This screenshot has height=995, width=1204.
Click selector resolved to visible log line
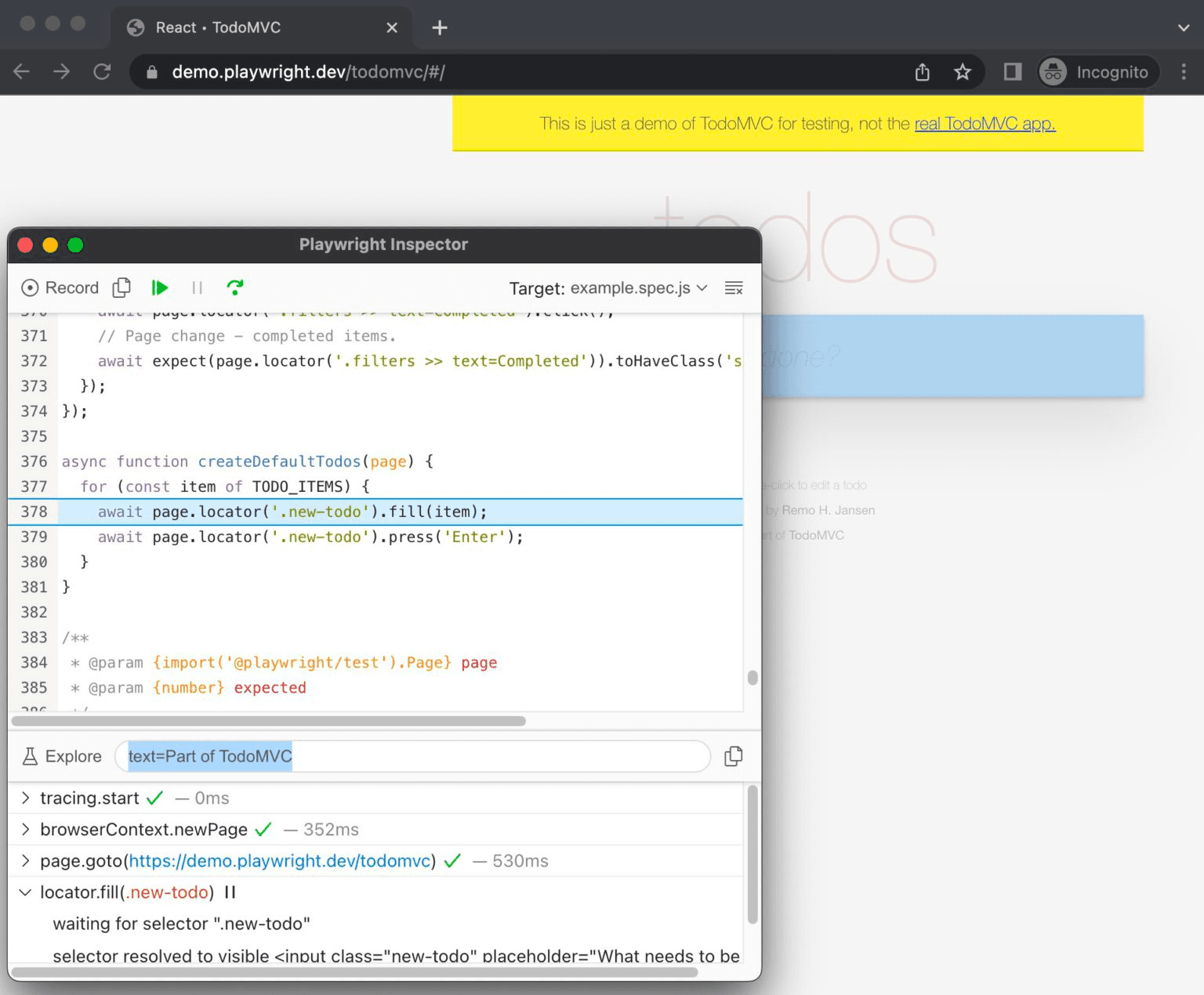click(x=396, y=956)
